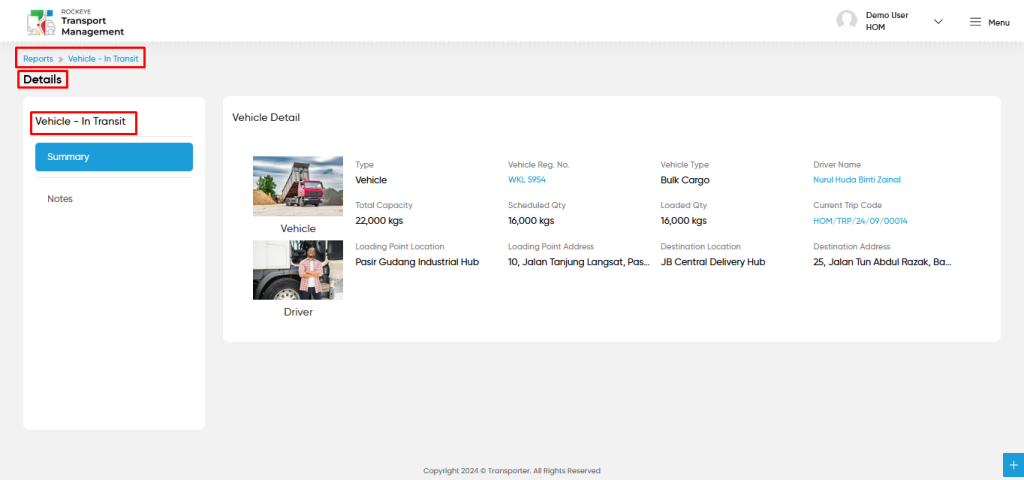
Task: Click the dump truck vehicle thumbnail
Action: [298, 186]
